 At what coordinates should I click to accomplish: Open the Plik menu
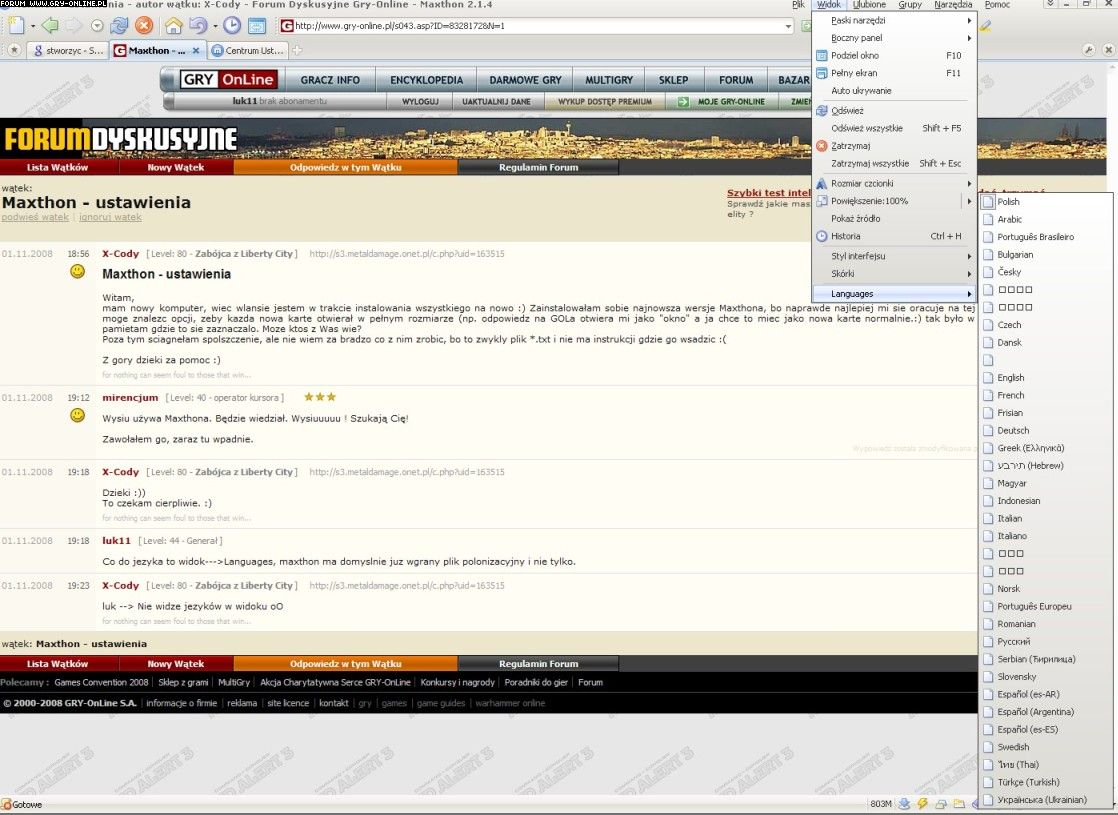click(x=799, y=4)
